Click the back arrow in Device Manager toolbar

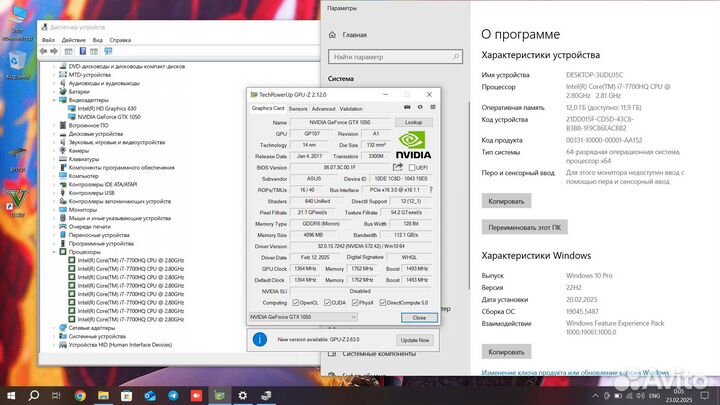click(43, 51)
